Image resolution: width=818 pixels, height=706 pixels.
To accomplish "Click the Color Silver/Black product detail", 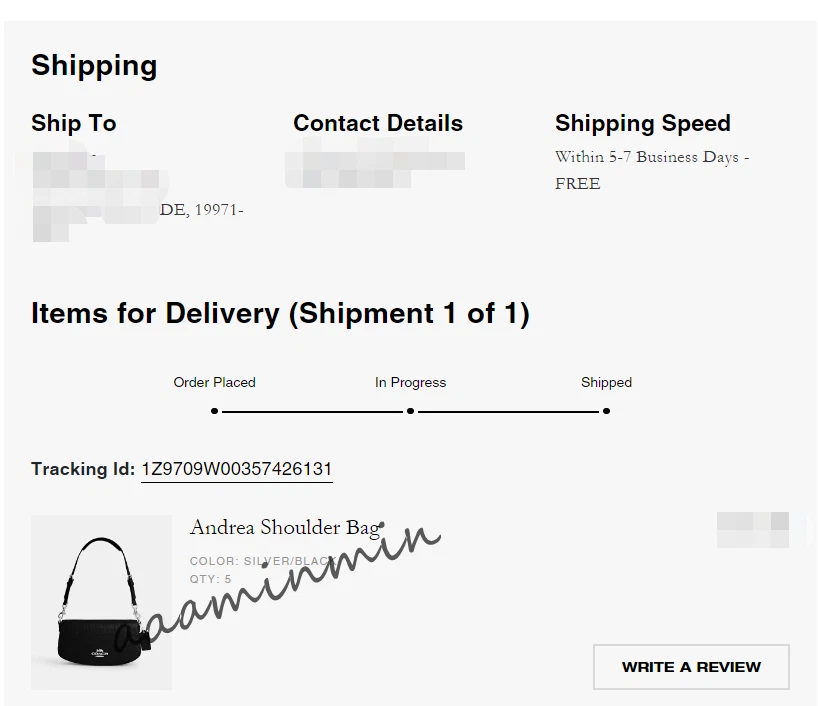I will 260,561.
